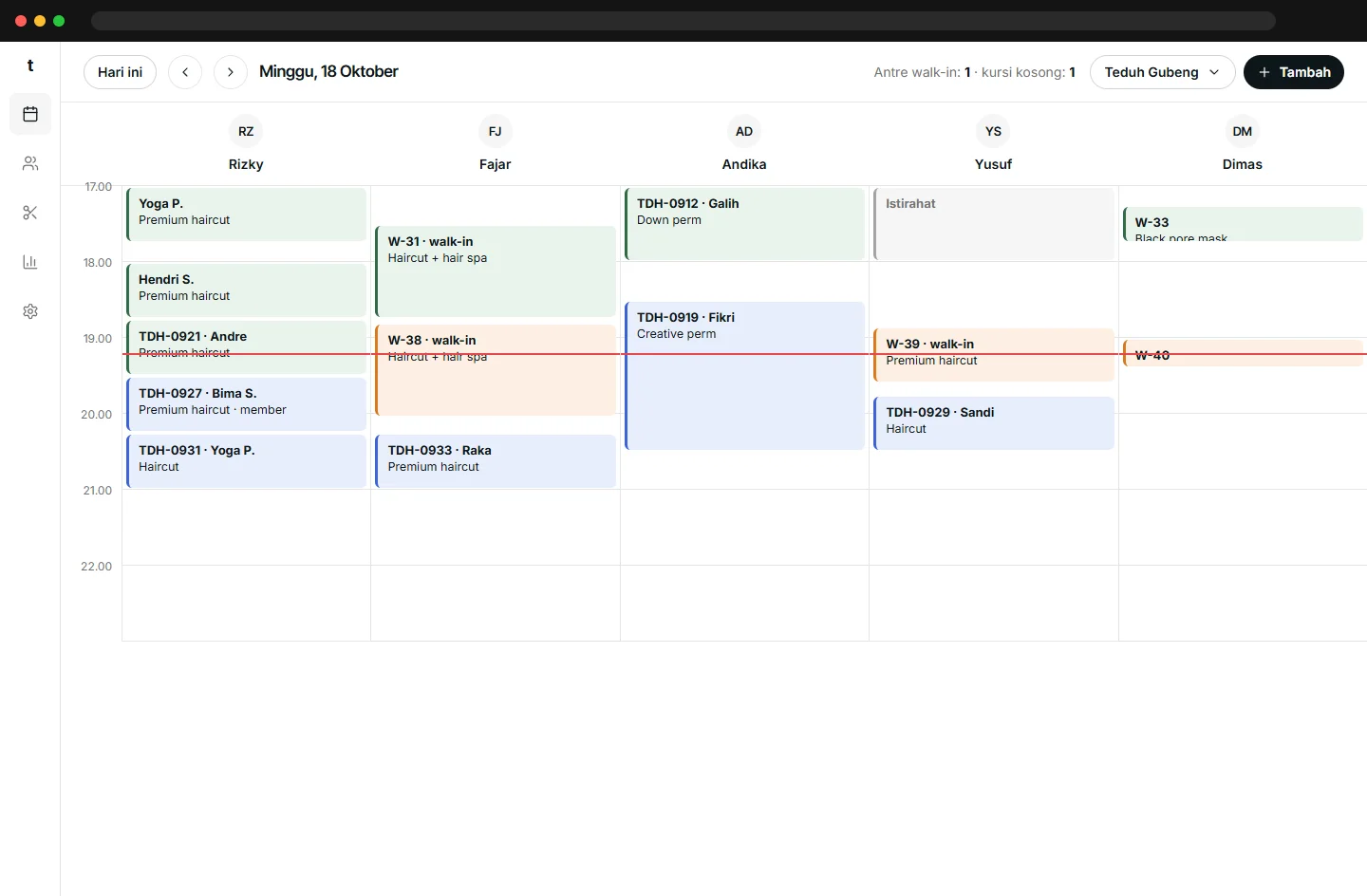Open TDH-0921 Andre appointment
1367x896 pixels.
coord(246,347)
